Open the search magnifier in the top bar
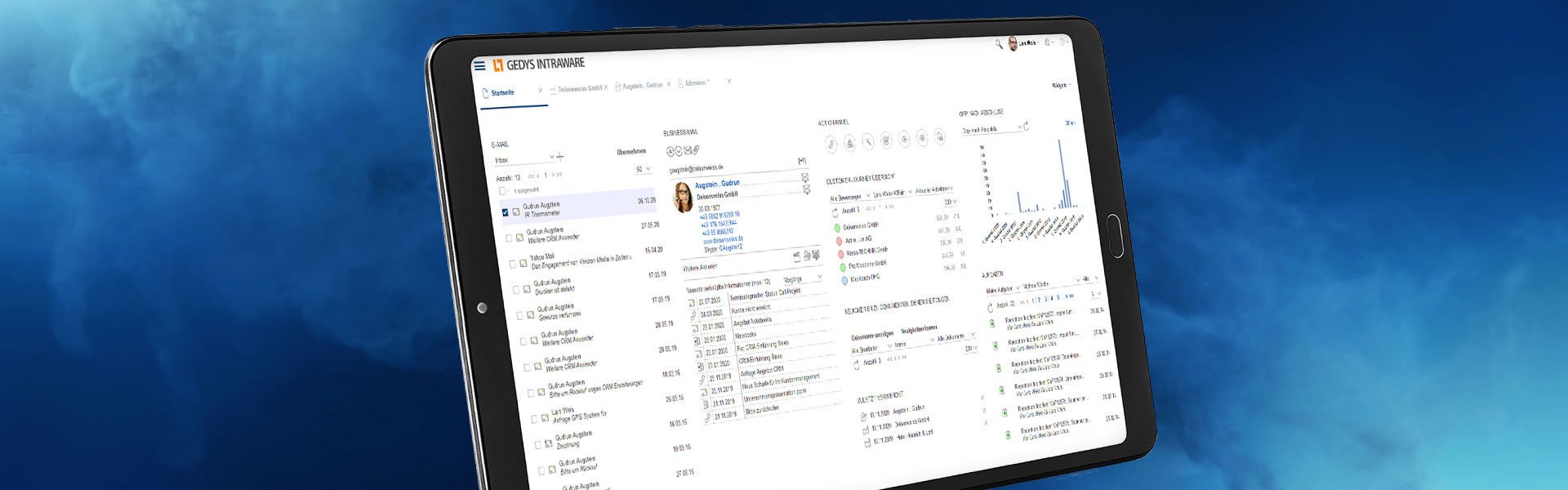The width and height of the screenshot is (1568, 490). click(x=998, y=44)
